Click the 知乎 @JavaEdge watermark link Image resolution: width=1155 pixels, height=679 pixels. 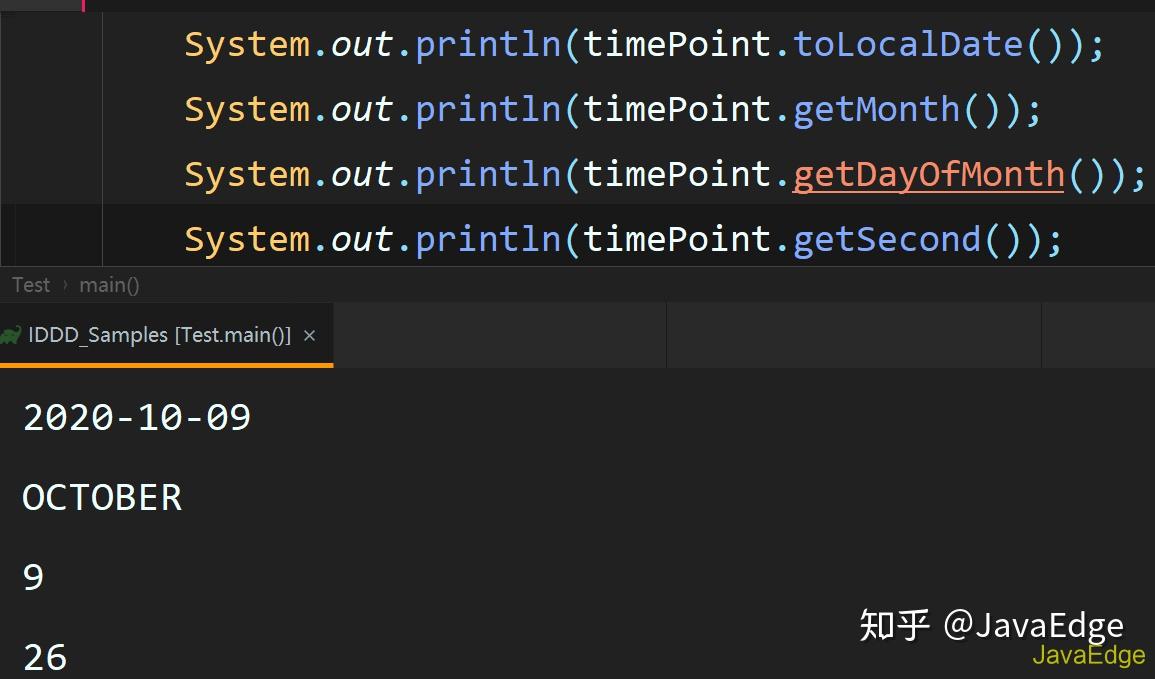(991, 624)
